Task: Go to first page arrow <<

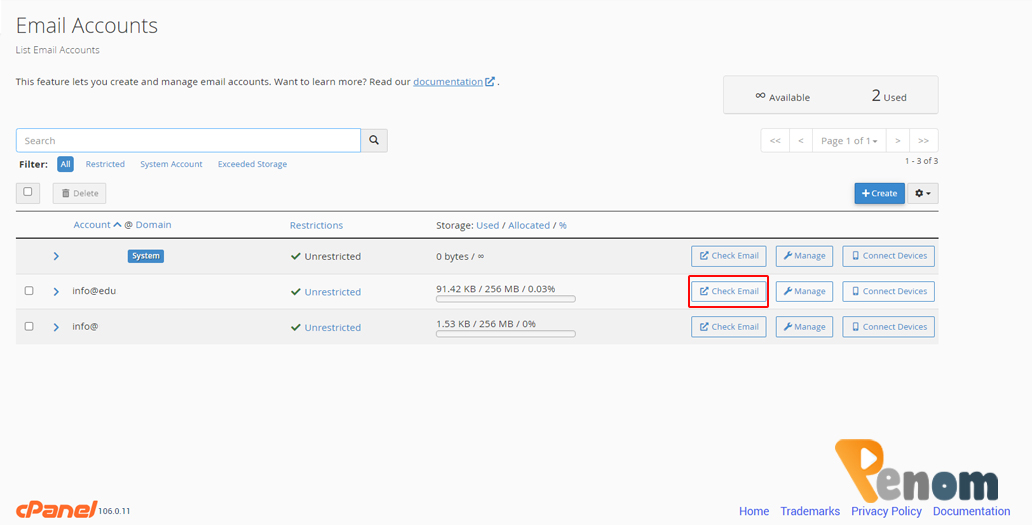Action: [775, 141]
